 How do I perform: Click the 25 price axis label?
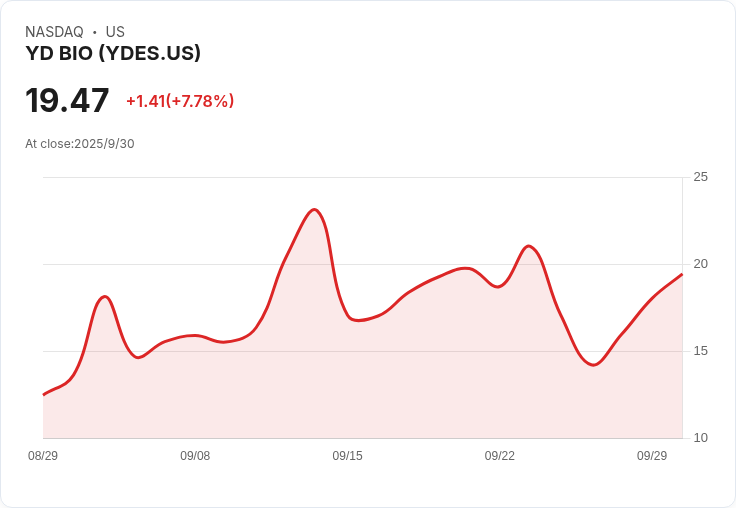(x=700, y=177)
